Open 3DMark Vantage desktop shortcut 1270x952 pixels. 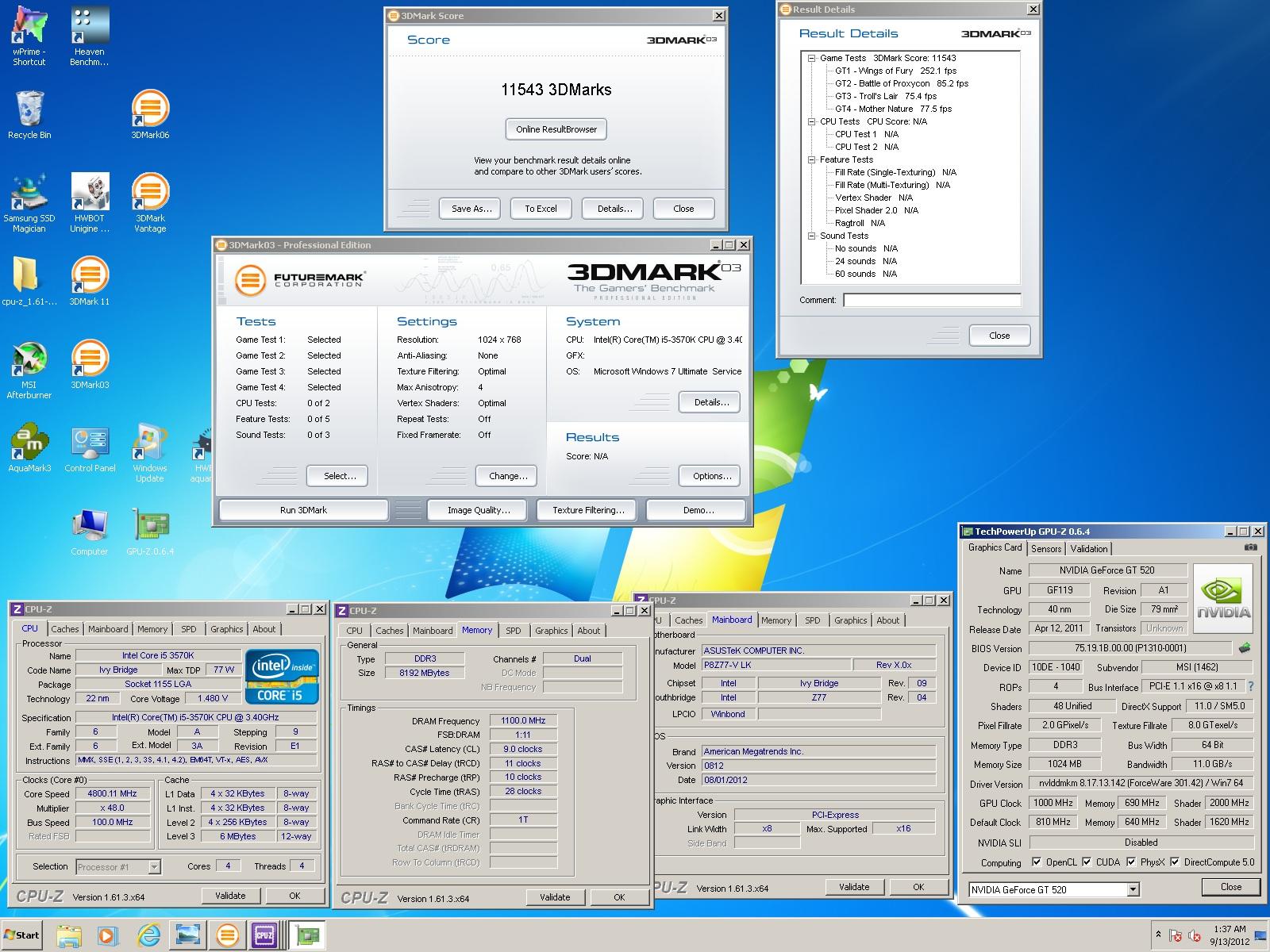(150, 202)
